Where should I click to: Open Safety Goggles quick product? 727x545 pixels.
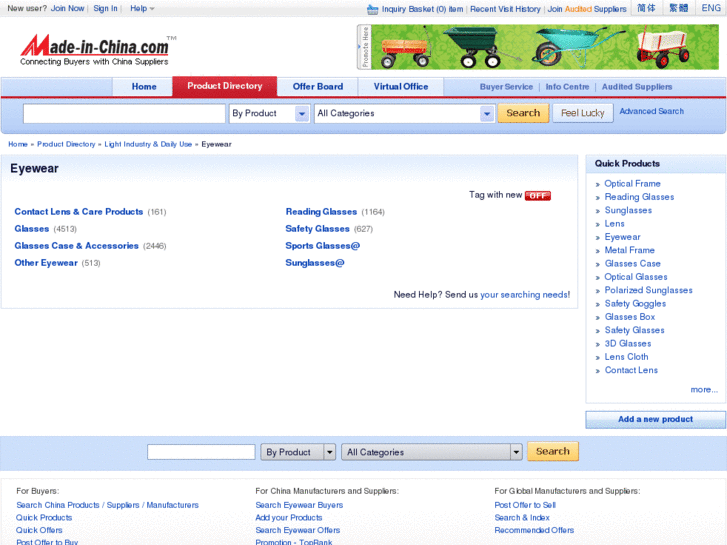tap(635, 304)
